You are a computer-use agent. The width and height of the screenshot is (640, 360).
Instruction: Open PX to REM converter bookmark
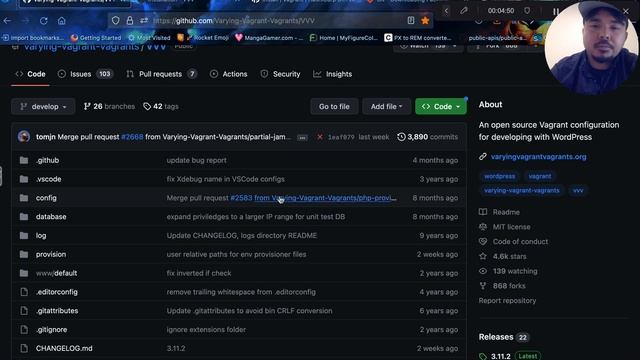(418, 38)
